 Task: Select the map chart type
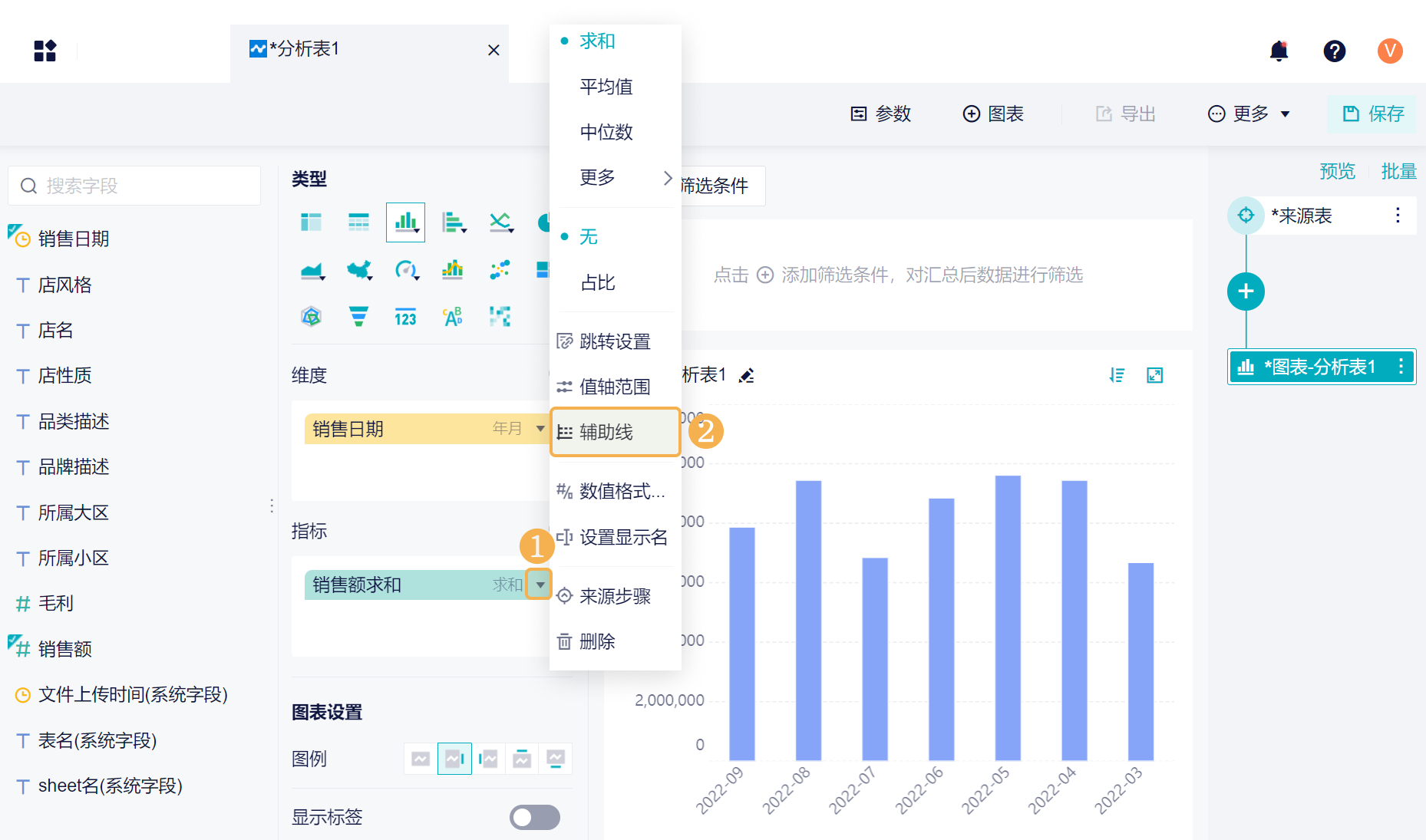point(359,270)
